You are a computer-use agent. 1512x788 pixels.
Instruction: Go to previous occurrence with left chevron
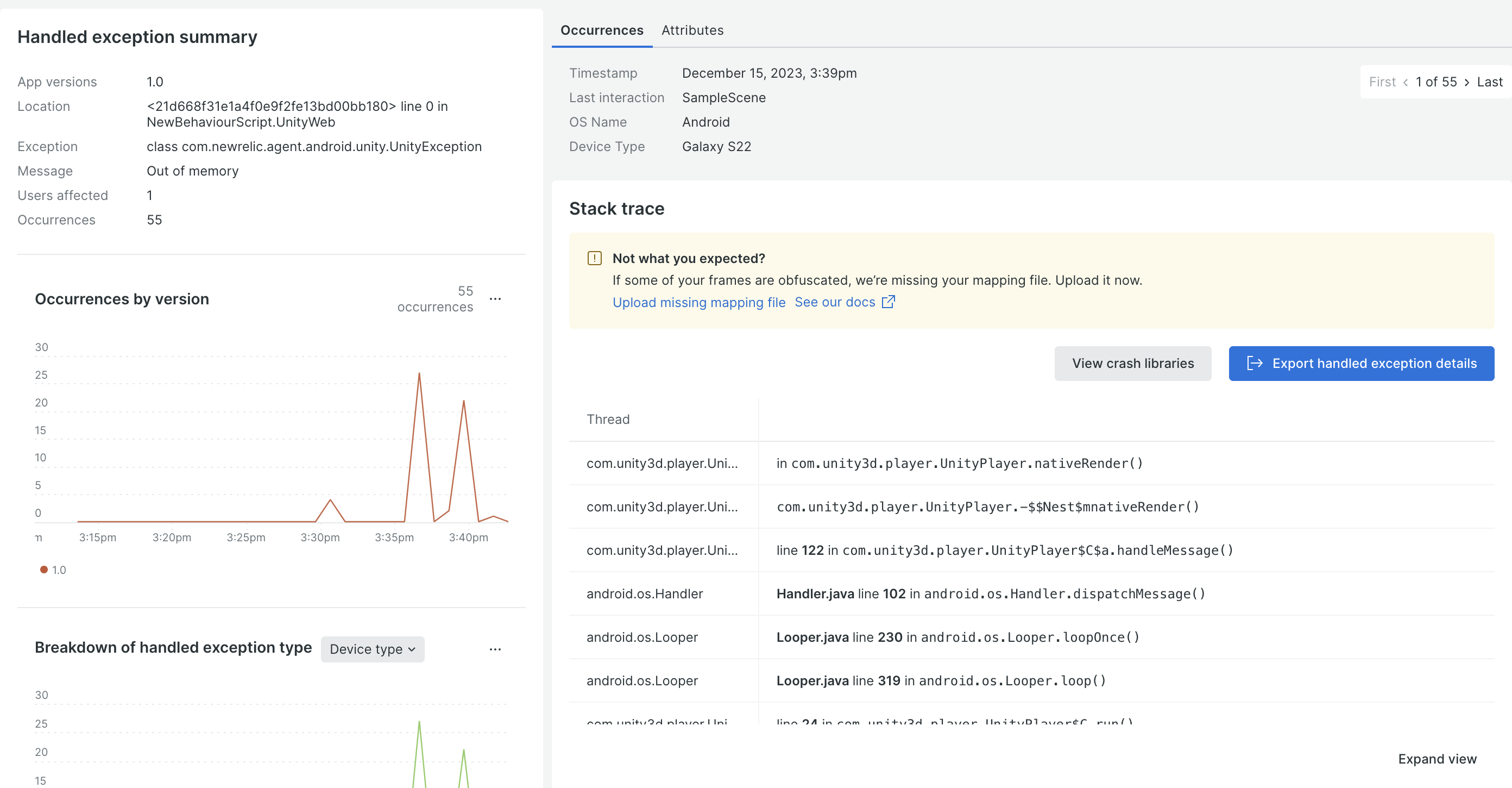click(x=1406, y=82)
